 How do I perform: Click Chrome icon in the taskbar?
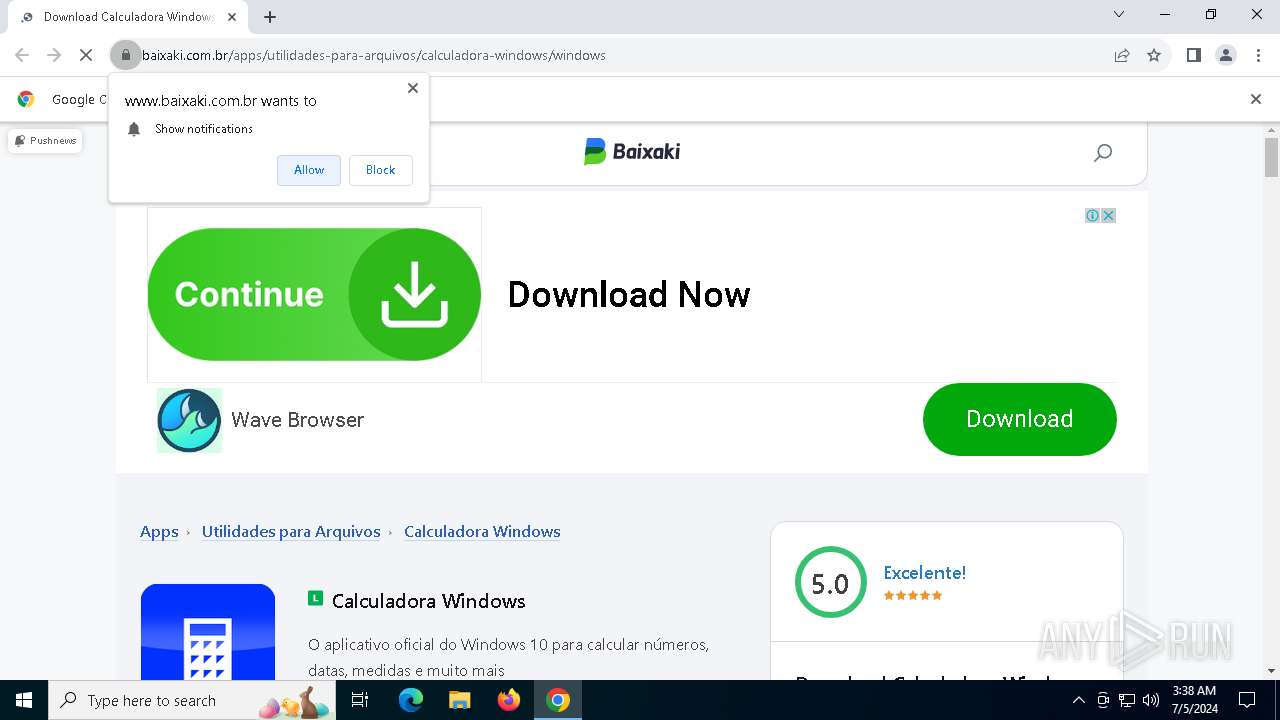pos(558,700)
